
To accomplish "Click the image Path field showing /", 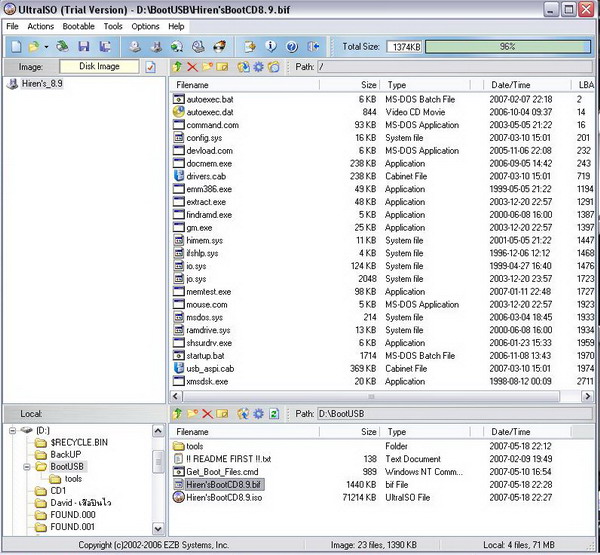I will [455, 67].
